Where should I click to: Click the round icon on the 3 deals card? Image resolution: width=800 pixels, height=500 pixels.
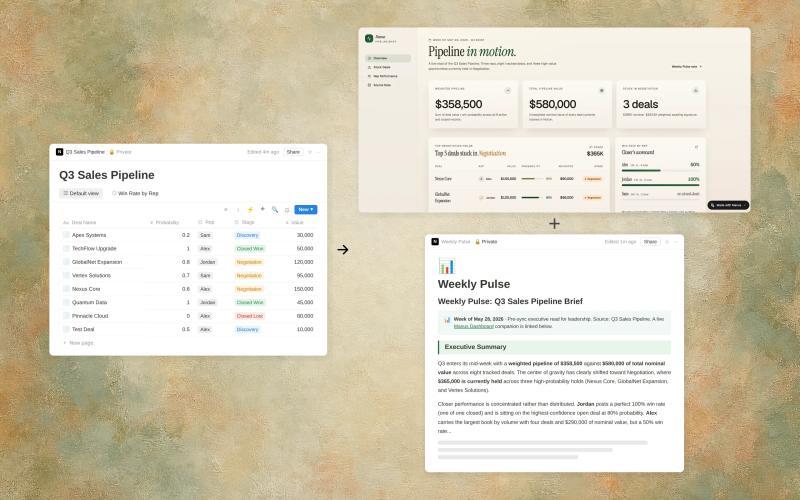coord(695,90)
